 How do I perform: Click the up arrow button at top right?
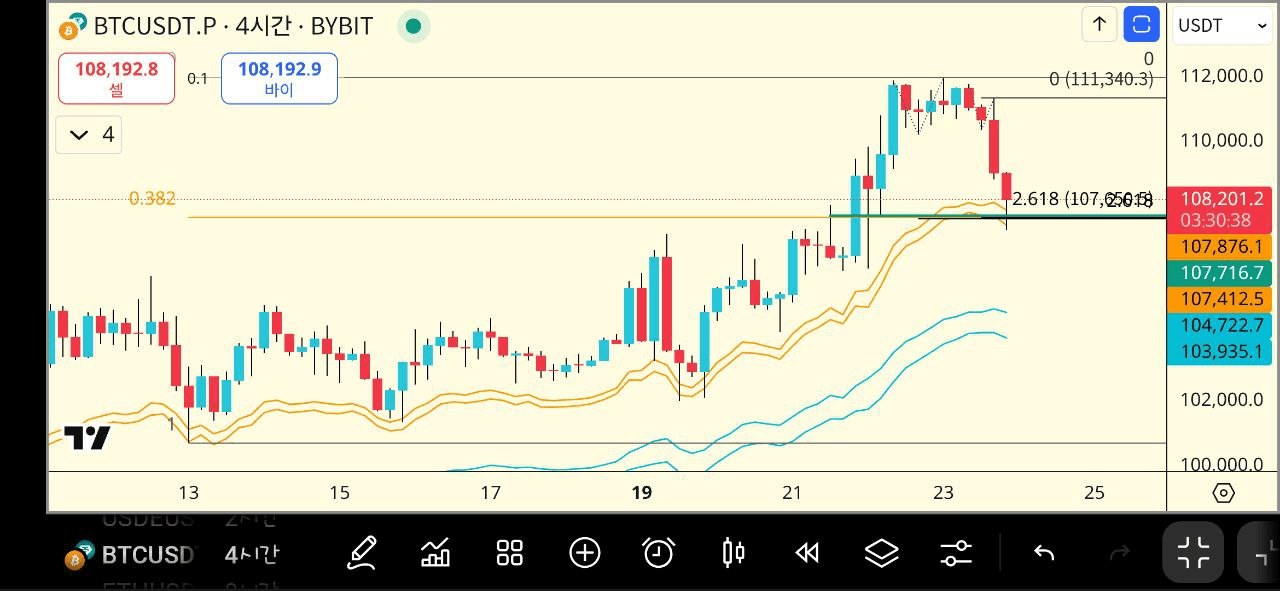pos(1099,24)
